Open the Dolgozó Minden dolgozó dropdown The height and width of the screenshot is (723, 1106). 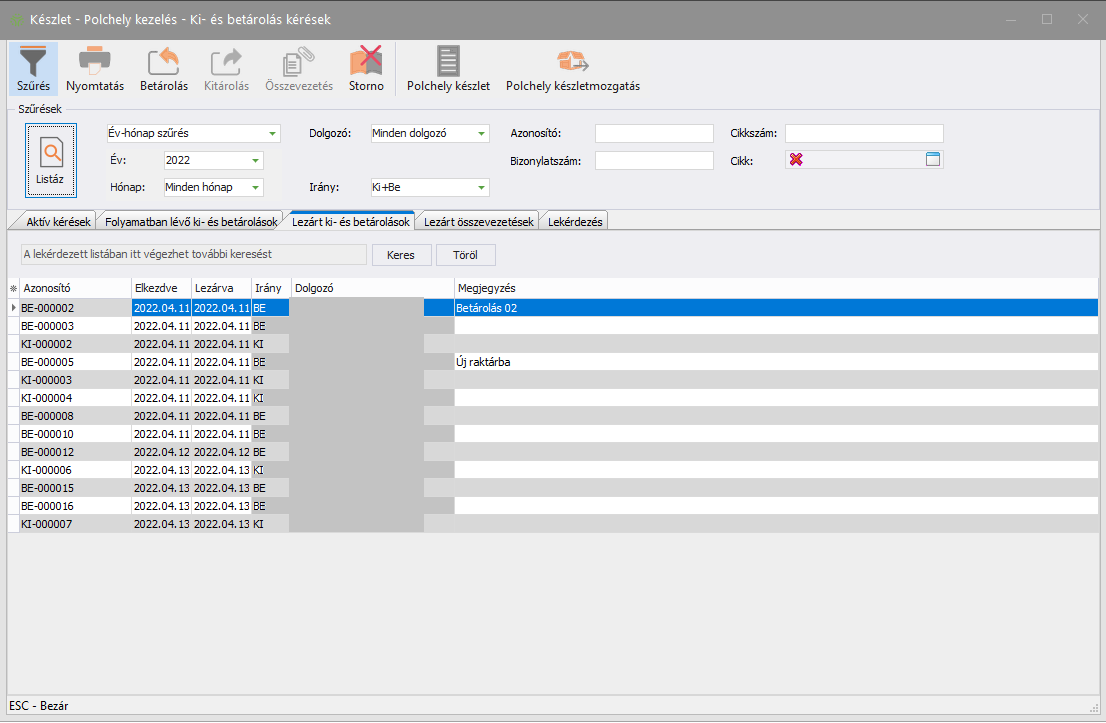tap(481, 134)
